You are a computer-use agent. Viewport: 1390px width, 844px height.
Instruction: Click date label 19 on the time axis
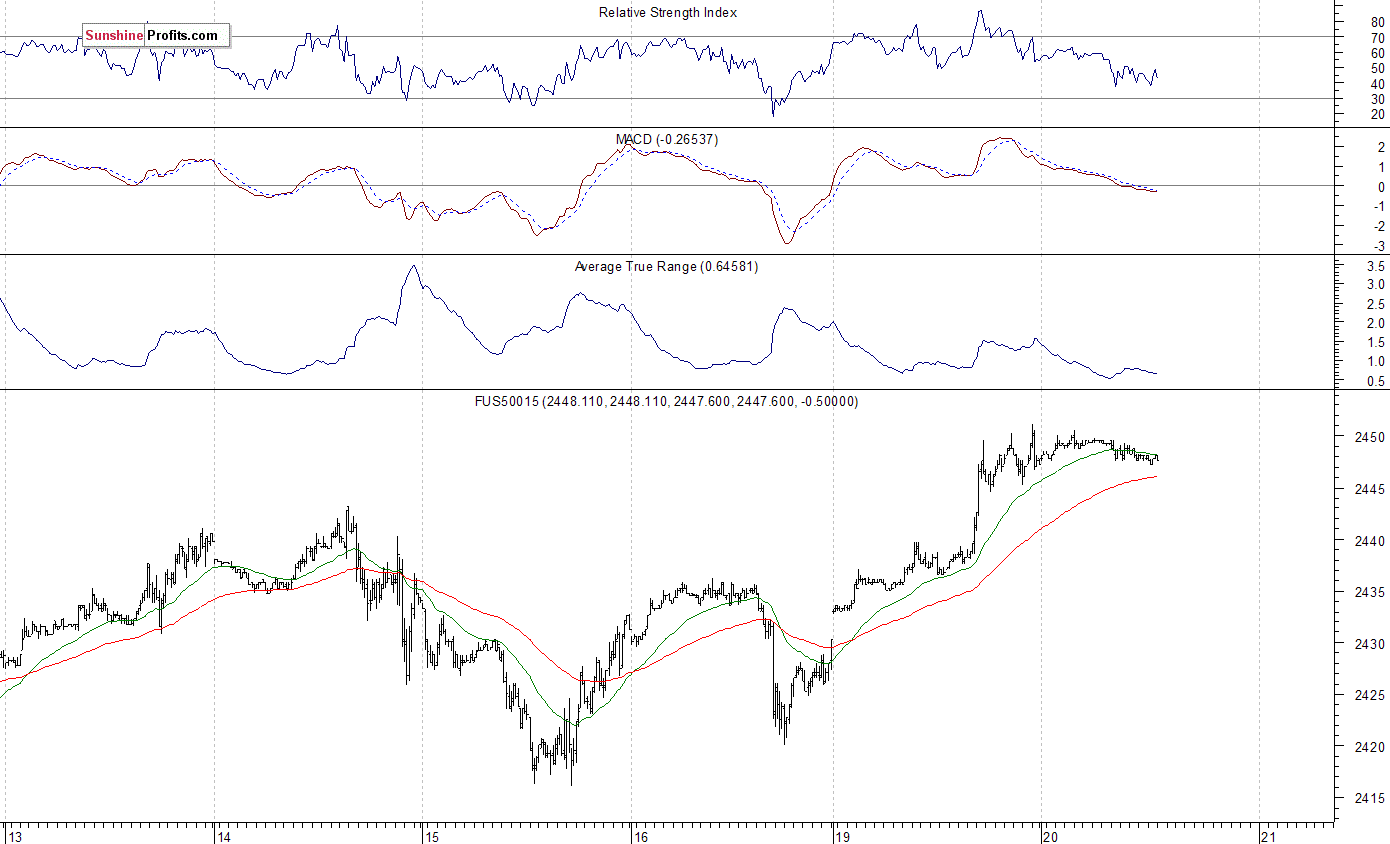pos(843,836)
